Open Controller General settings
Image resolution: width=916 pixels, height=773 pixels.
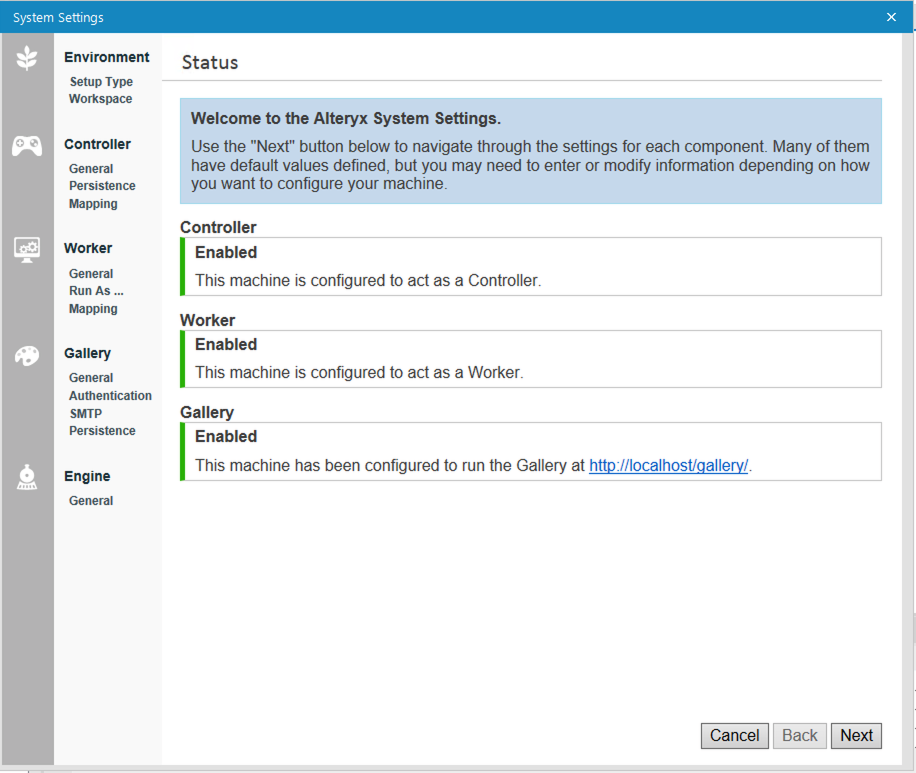(90, 168)
